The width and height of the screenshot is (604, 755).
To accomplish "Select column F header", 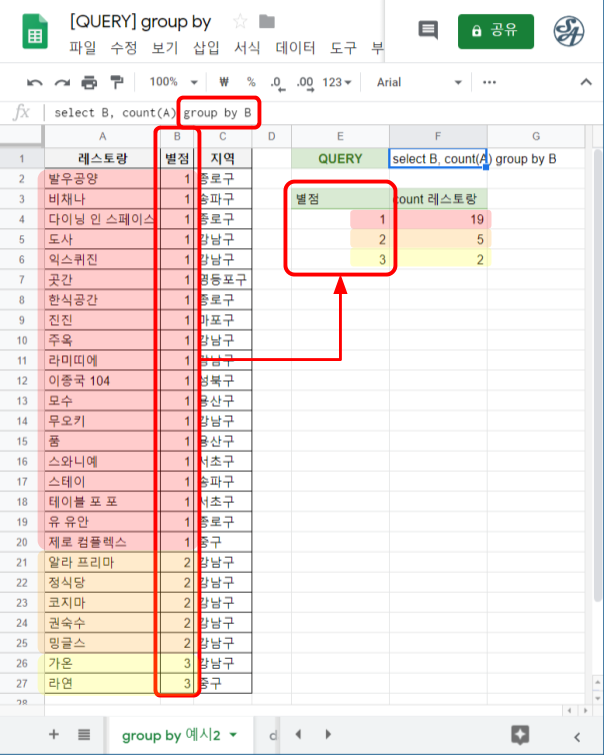I will 438,137.
